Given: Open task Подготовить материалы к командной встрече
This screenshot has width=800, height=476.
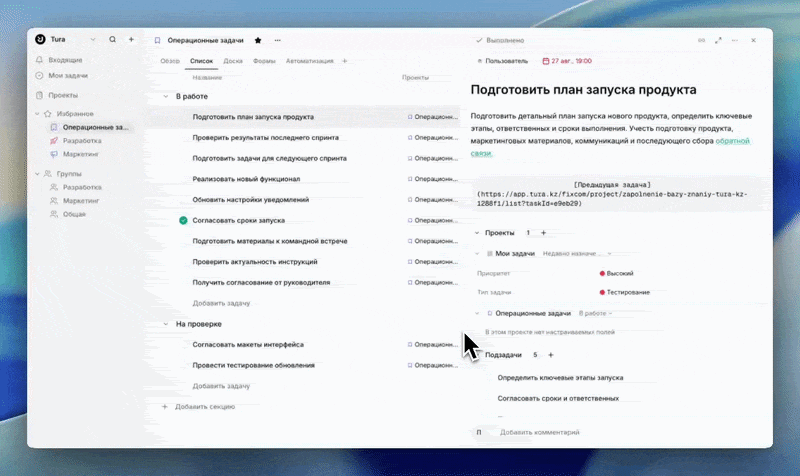Looking at the screenshot, I should pyautogui.click(x=270, y=241).
